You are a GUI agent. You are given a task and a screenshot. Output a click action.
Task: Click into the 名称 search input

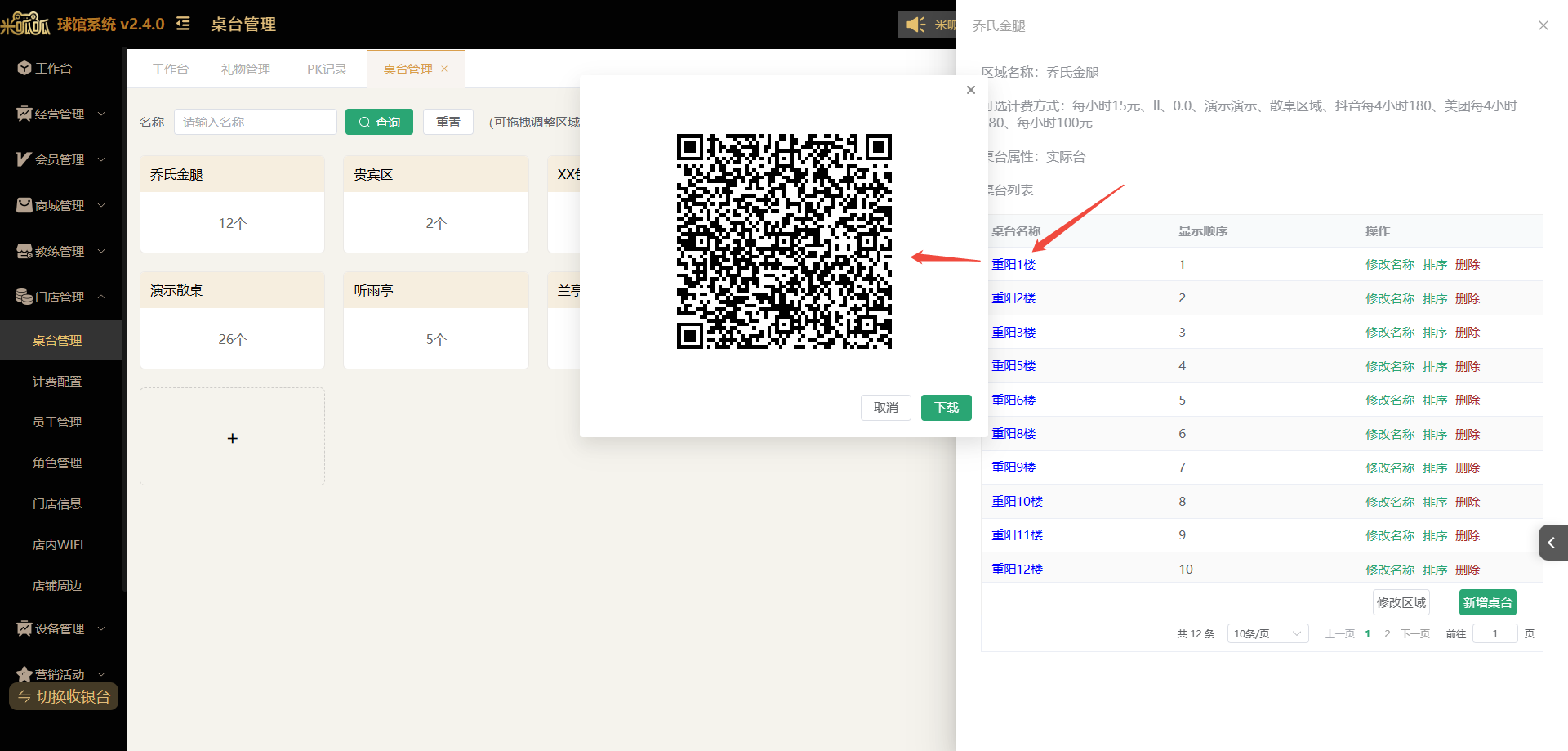click(x=256, y=122)
